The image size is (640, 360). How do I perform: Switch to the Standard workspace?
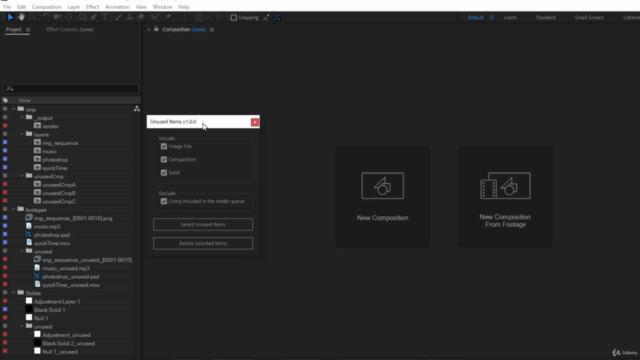pos(545,18)
